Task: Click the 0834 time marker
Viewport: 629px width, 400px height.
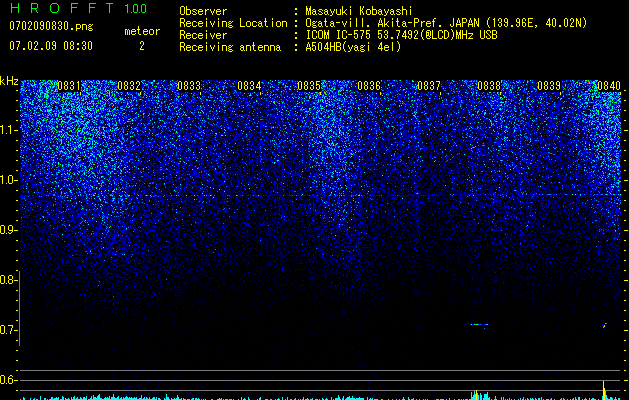Action: [249, 86]
